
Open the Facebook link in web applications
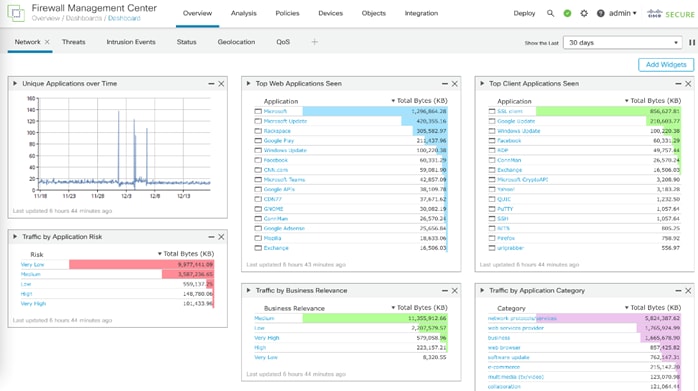(276, 160)
